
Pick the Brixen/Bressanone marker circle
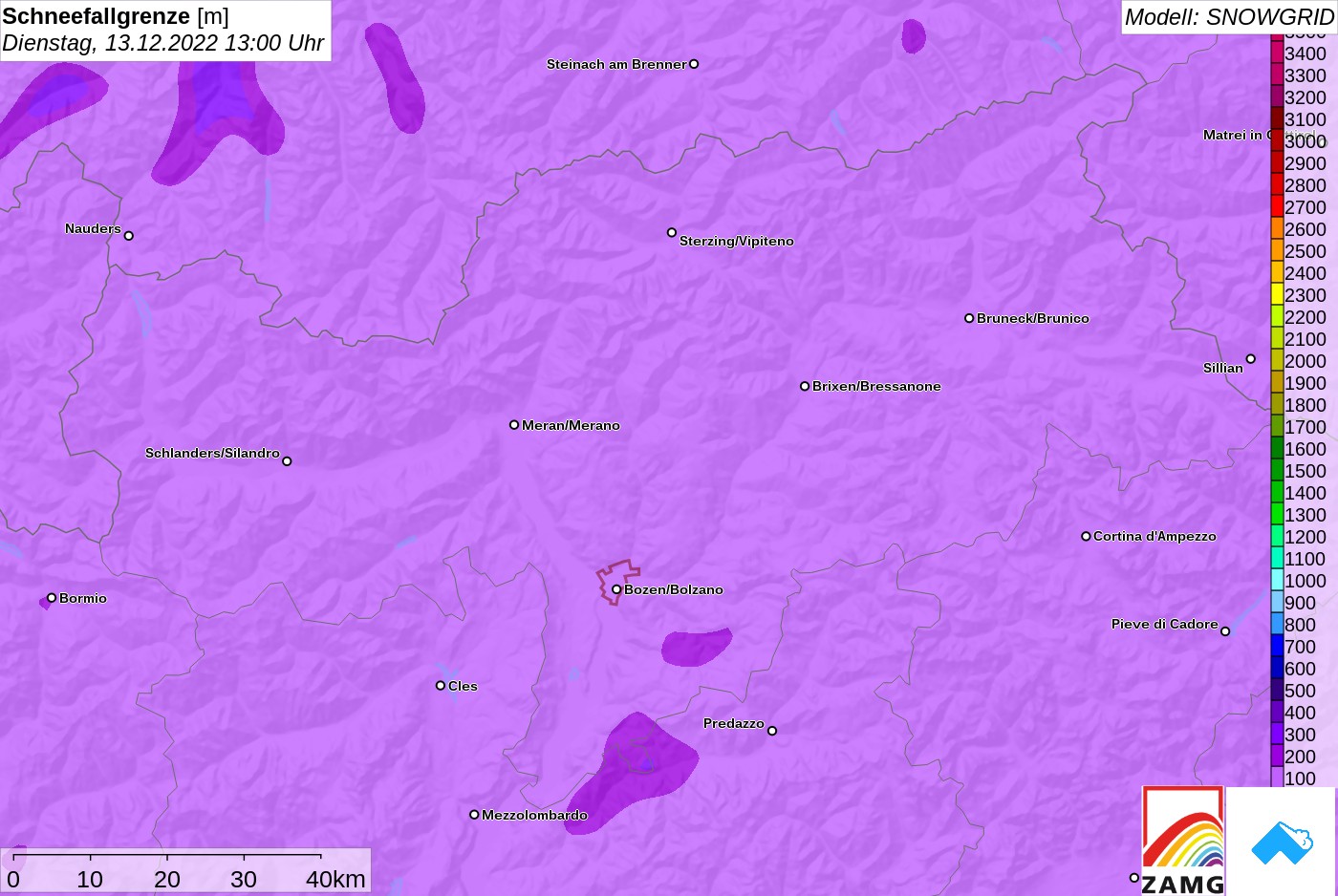tap(805, 386)
